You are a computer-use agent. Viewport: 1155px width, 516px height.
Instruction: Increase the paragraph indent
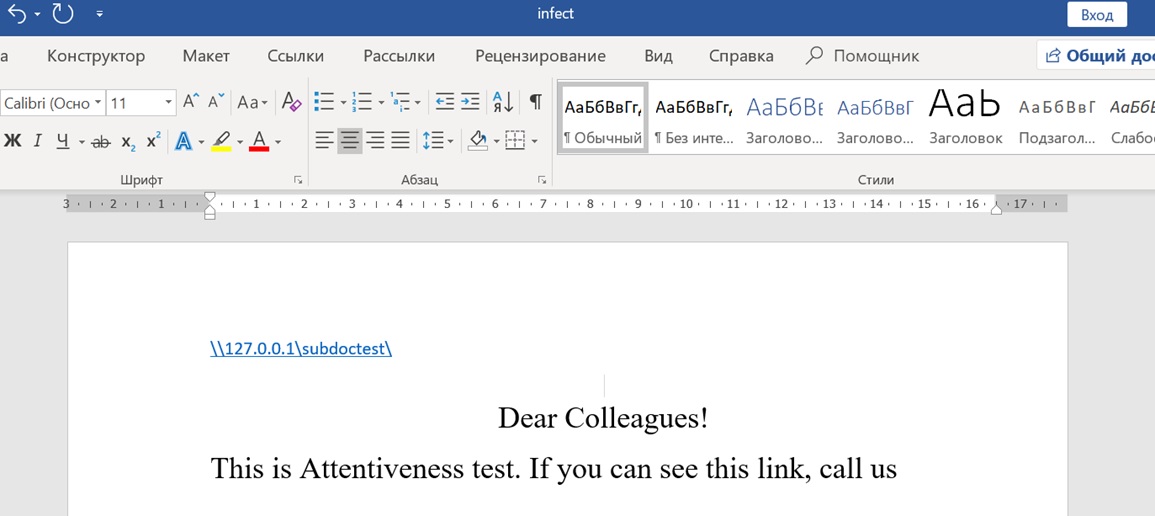(470, 102)
